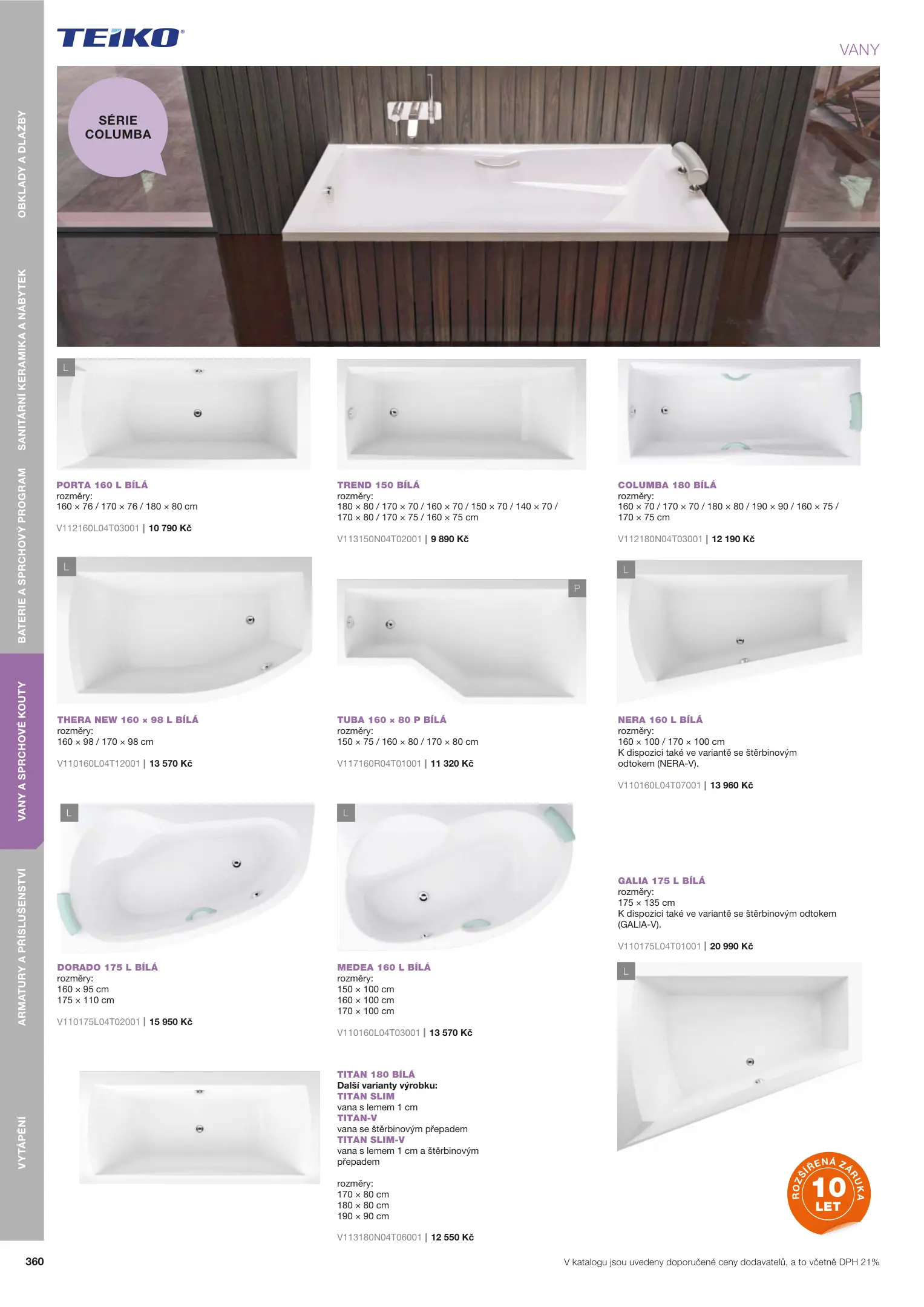Click the Galia 175 L Bílá product title
Viewport: 924px width, 1307px height.
[661, 880]
